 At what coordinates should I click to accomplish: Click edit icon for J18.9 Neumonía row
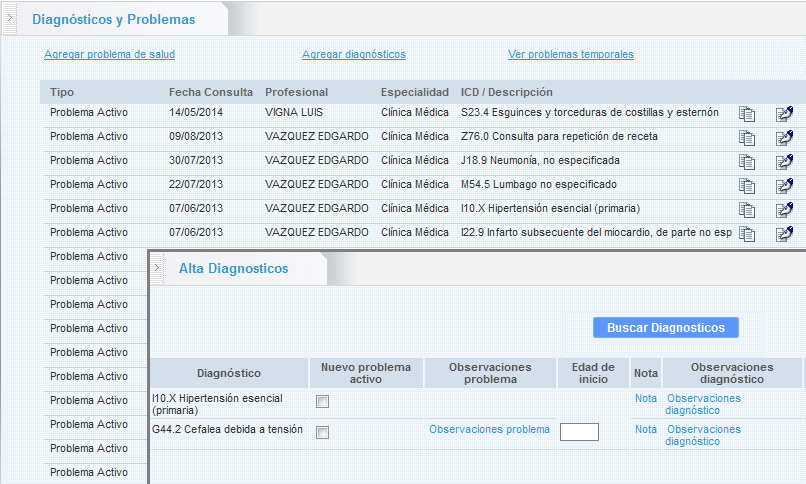coord(784,162)
